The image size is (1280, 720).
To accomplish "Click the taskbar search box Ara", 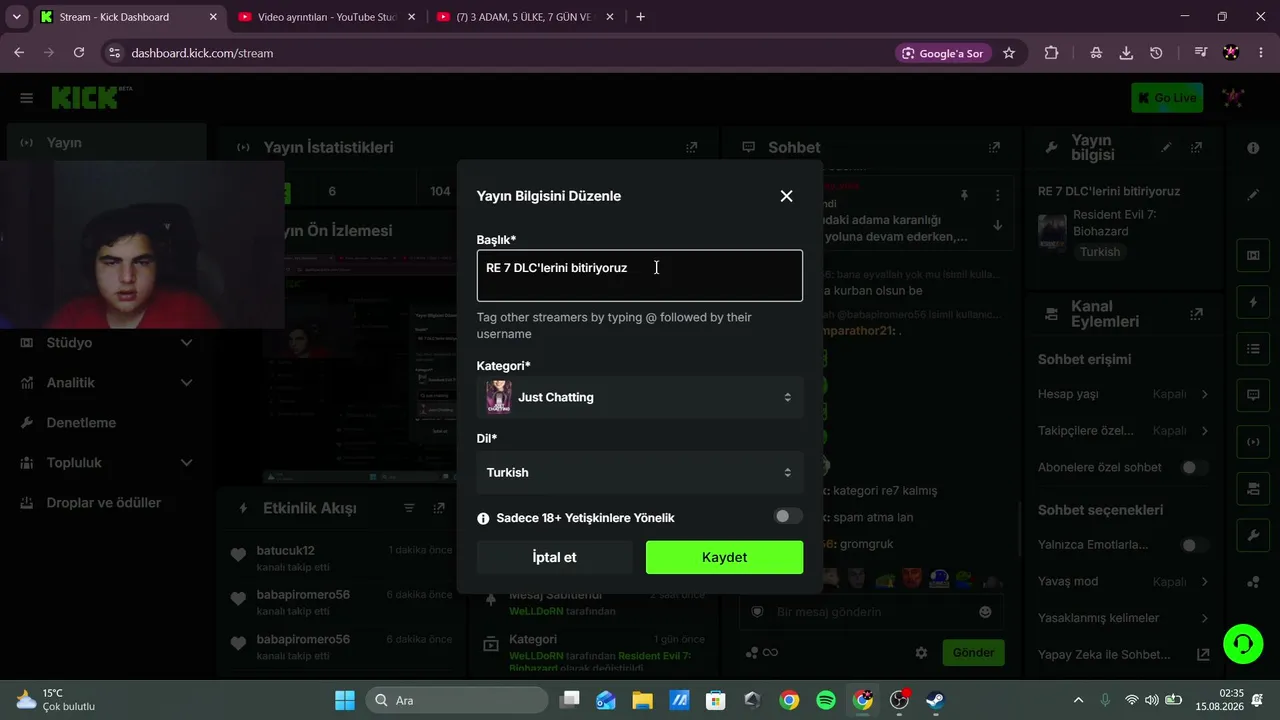I will (x=456, y=700).
